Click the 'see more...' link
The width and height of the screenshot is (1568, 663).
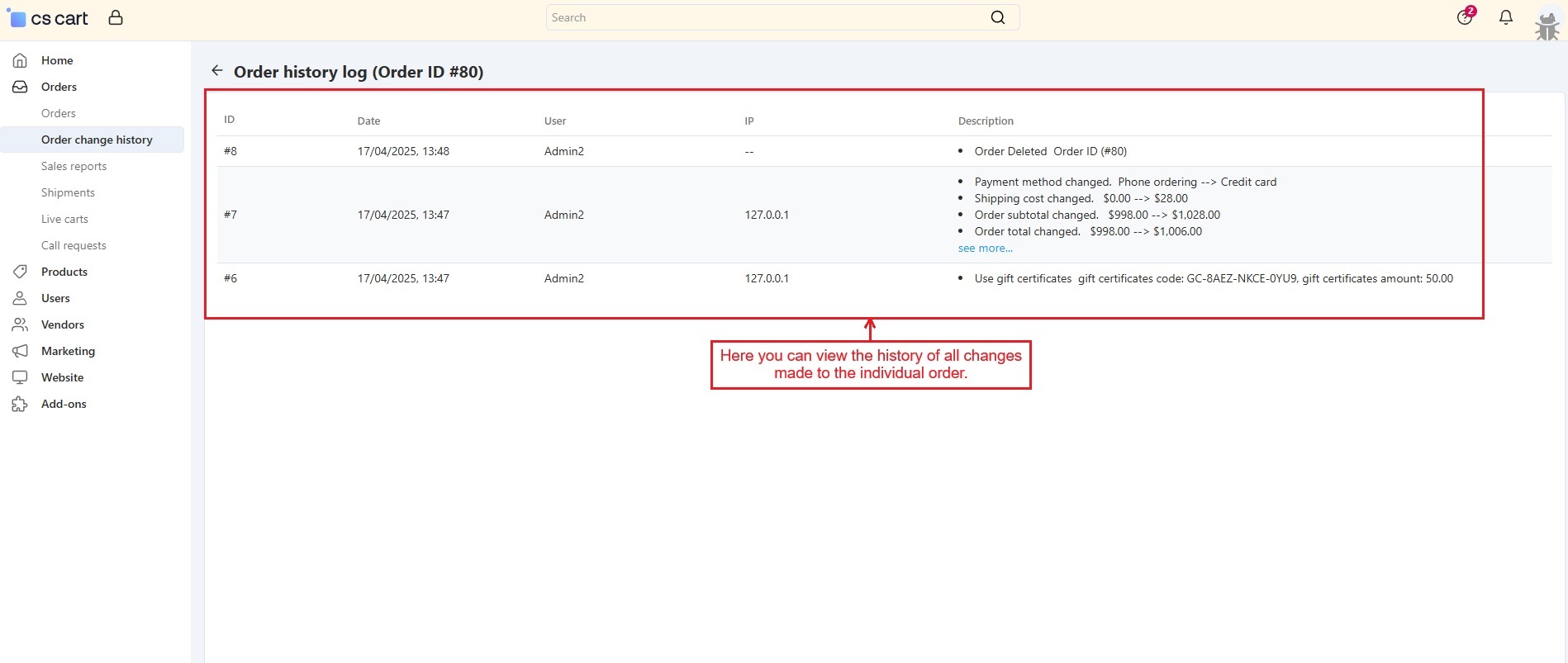tap(985, 249)
